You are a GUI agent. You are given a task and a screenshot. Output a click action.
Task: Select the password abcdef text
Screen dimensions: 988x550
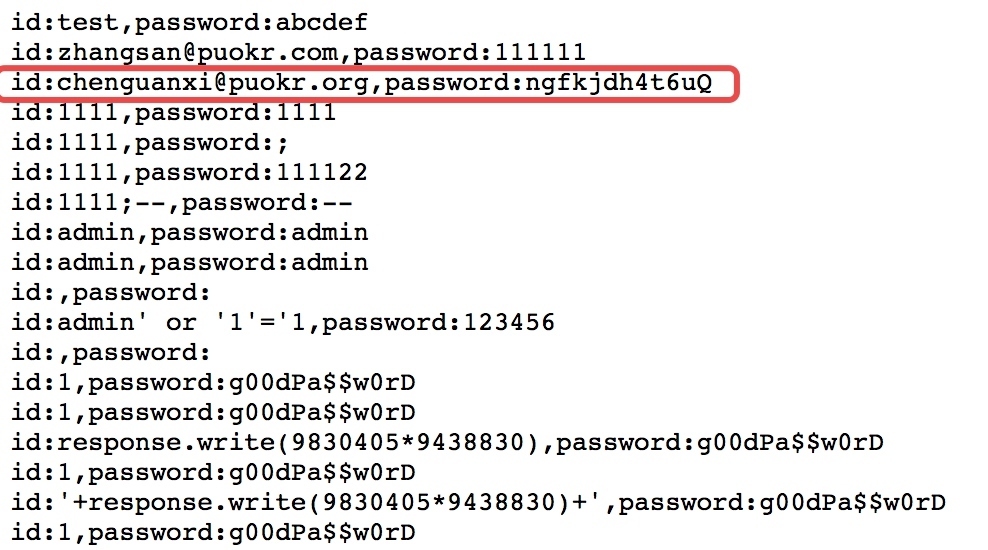(x=251, y=23)
